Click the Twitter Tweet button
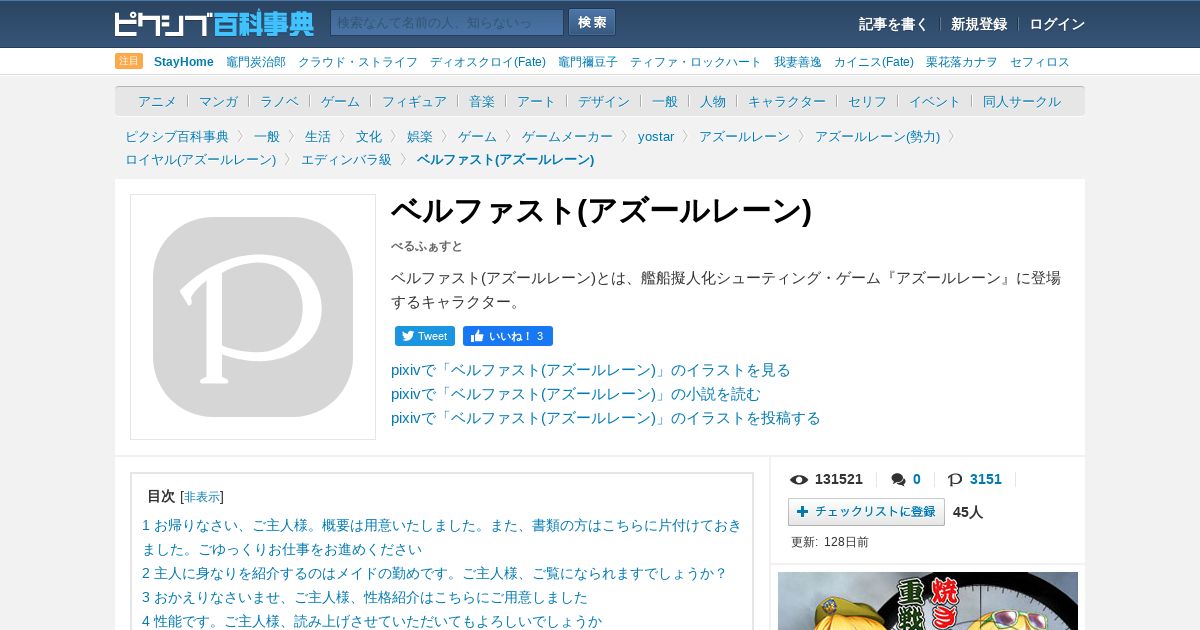The height and width of the screenshot is (630, 1200). [x=425, y=336]
